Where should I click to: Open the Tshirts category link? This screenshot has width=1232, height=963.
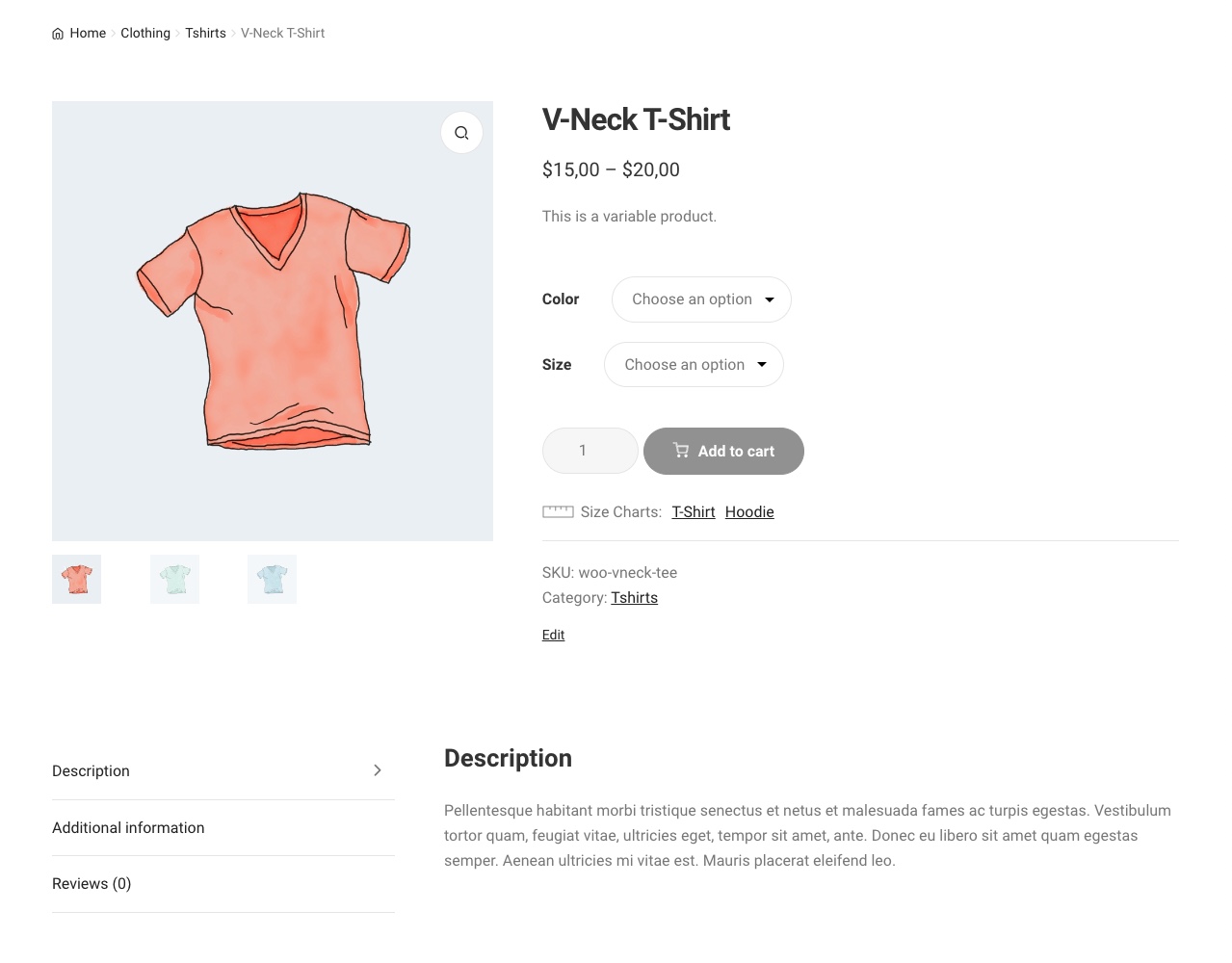click(634, 598)
